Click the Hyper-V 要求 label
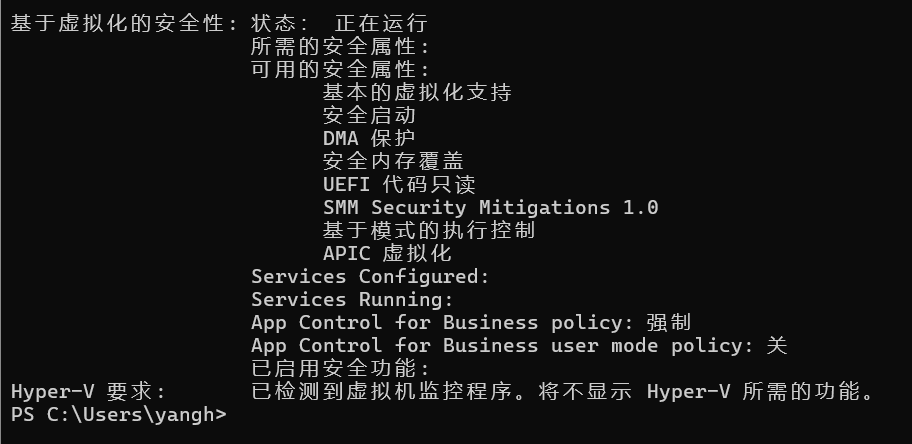This screenshot has width=912, height=444. point(88,391)
